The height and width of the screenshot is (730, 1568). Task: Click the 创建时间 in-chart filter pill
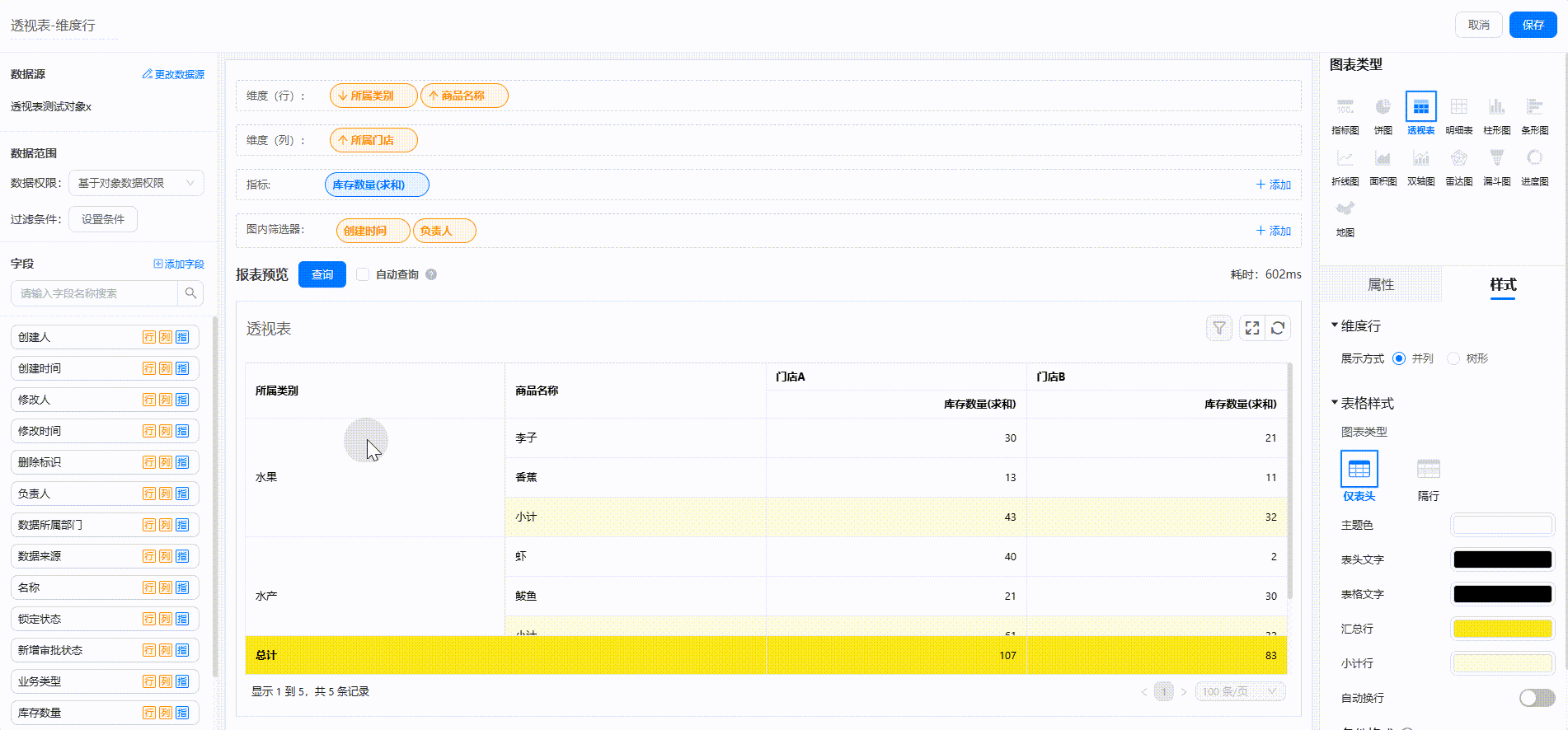[373, 231]
